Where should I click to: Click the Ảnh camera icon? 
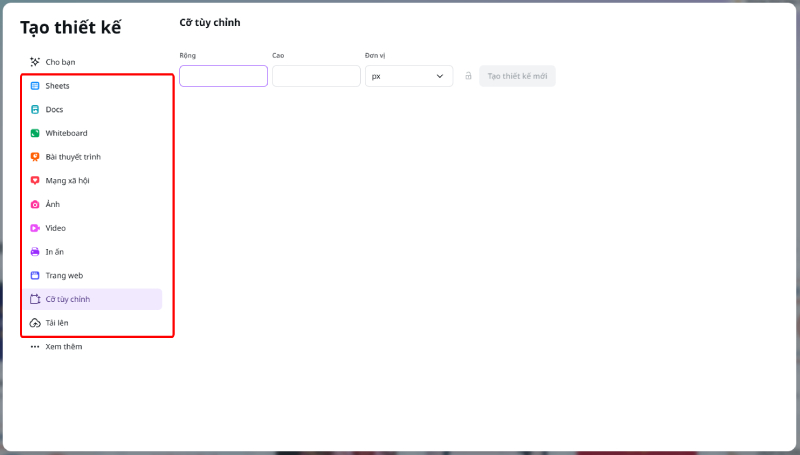(x=35, y=204)
